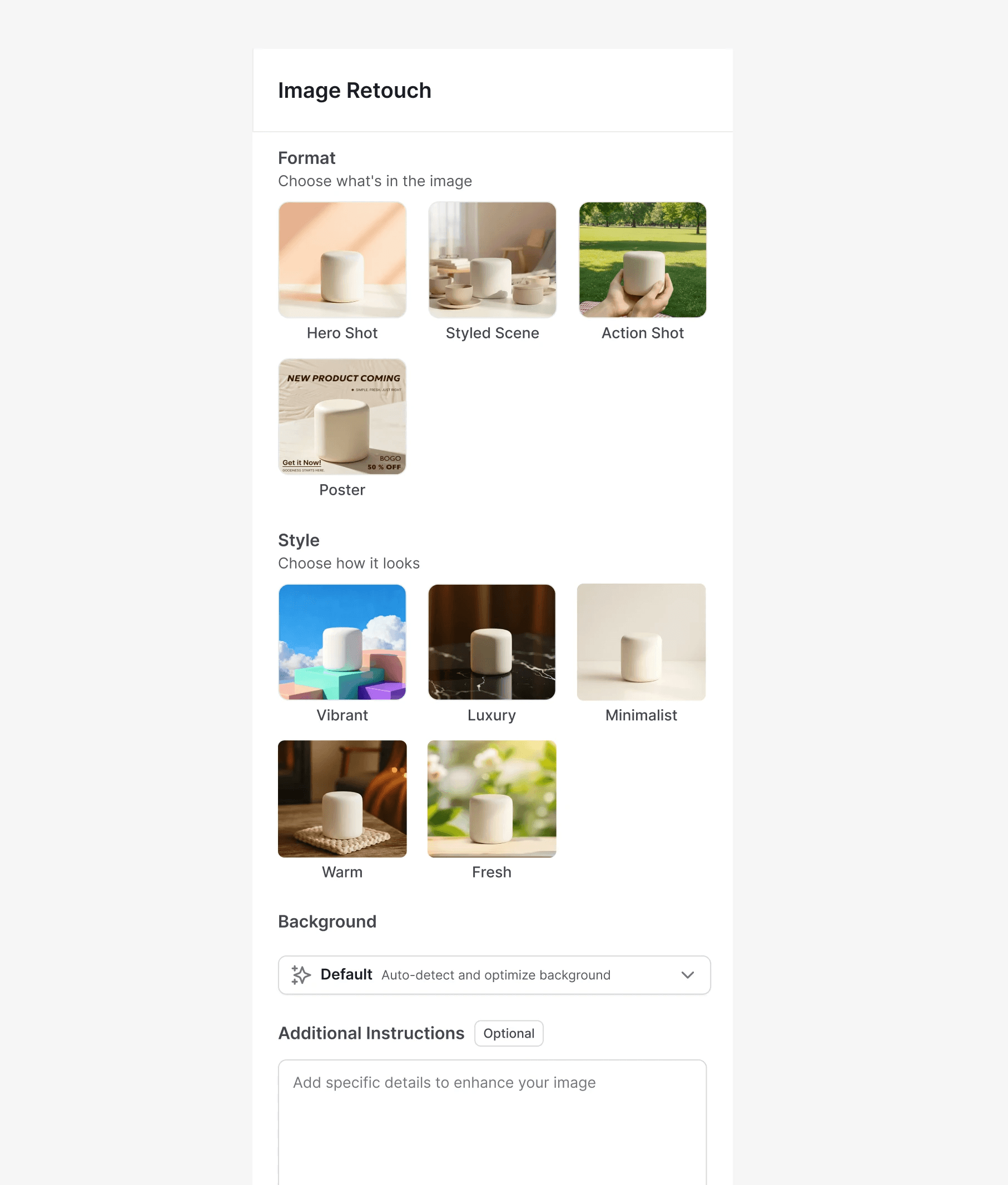This screenshot has height=1185, width=1008.
Task: Select the Poster format thumbnail
Action: [342, 416]
